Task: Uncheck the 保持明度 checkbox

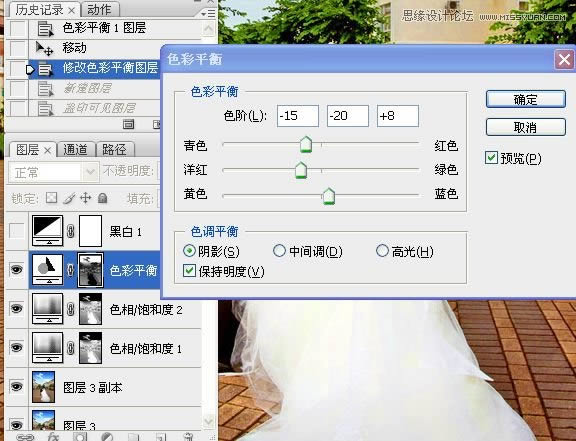Action: [189, 270]
